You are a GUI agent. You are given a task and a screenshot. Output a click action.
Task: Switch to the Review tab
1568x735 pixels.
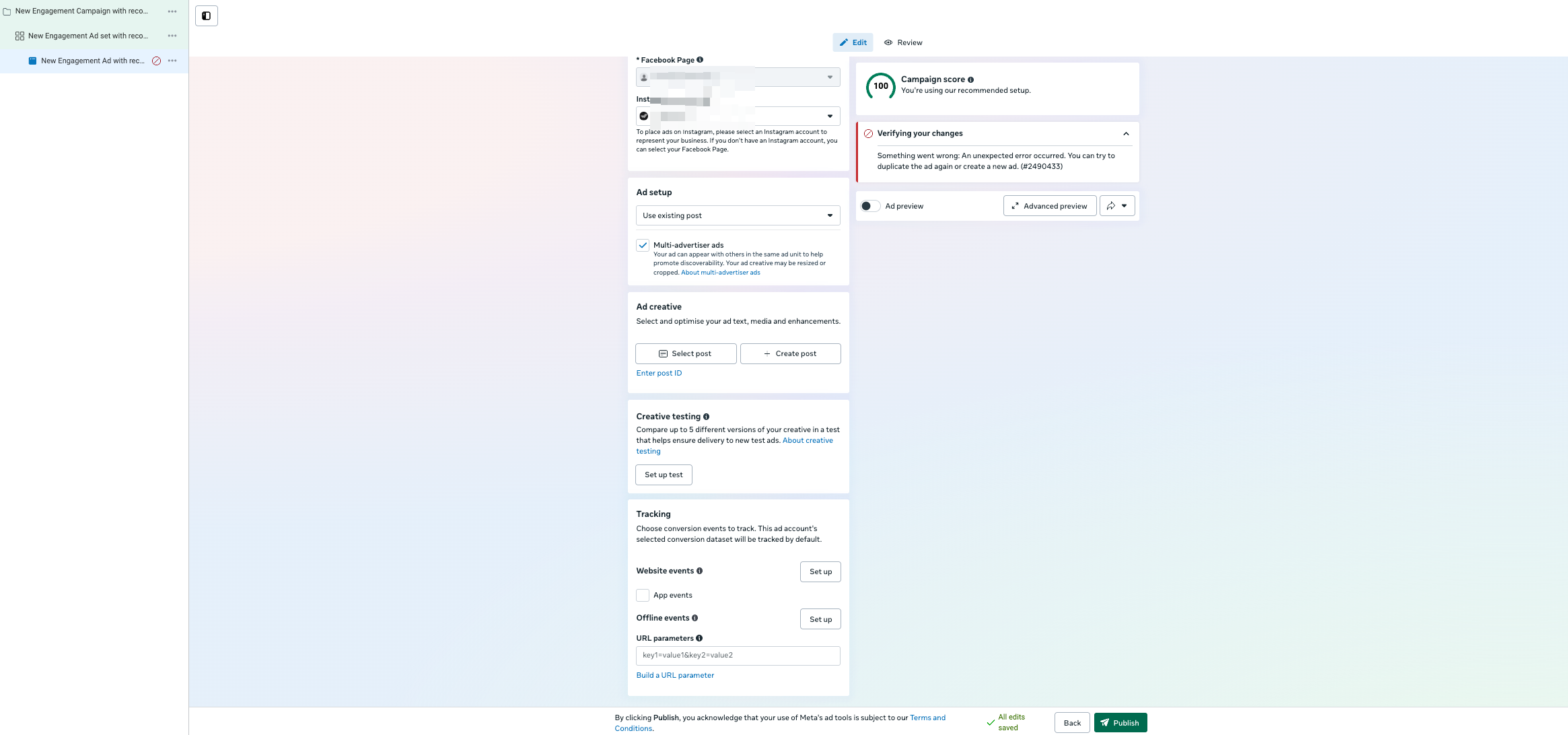(903, 42)
